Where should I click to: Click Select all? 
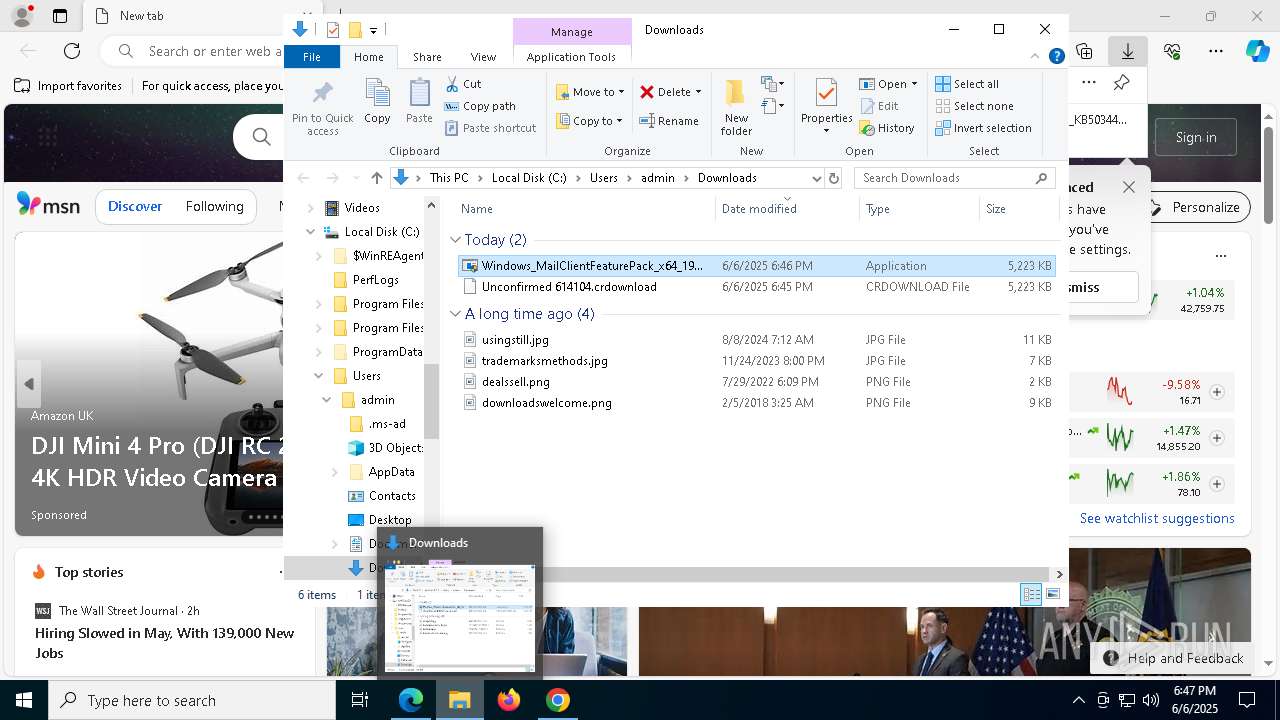pyautogui.click(x=967, y=84)
